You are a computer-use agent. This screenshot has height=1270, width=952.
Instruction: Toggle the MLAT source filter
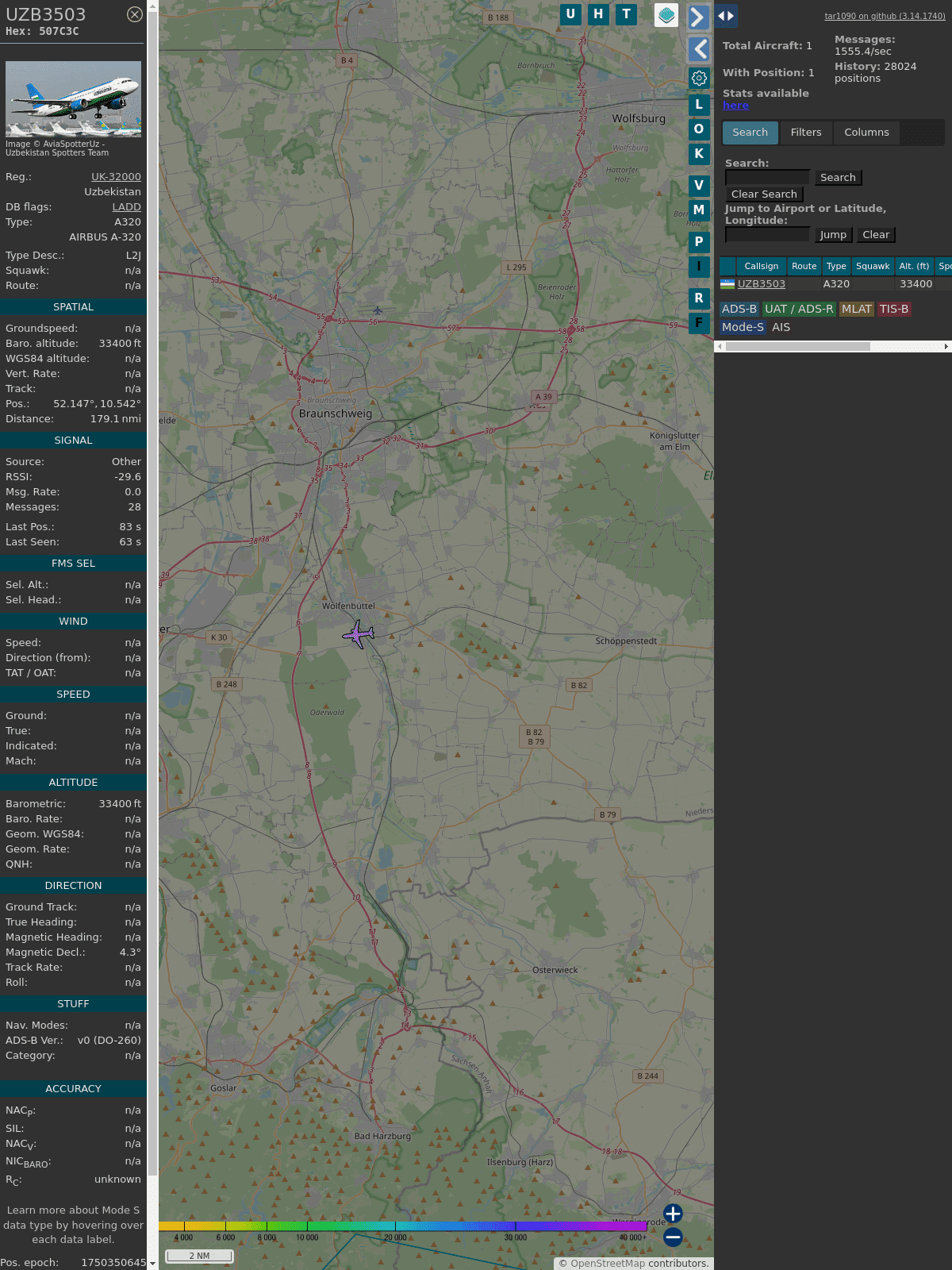(856, 310)
